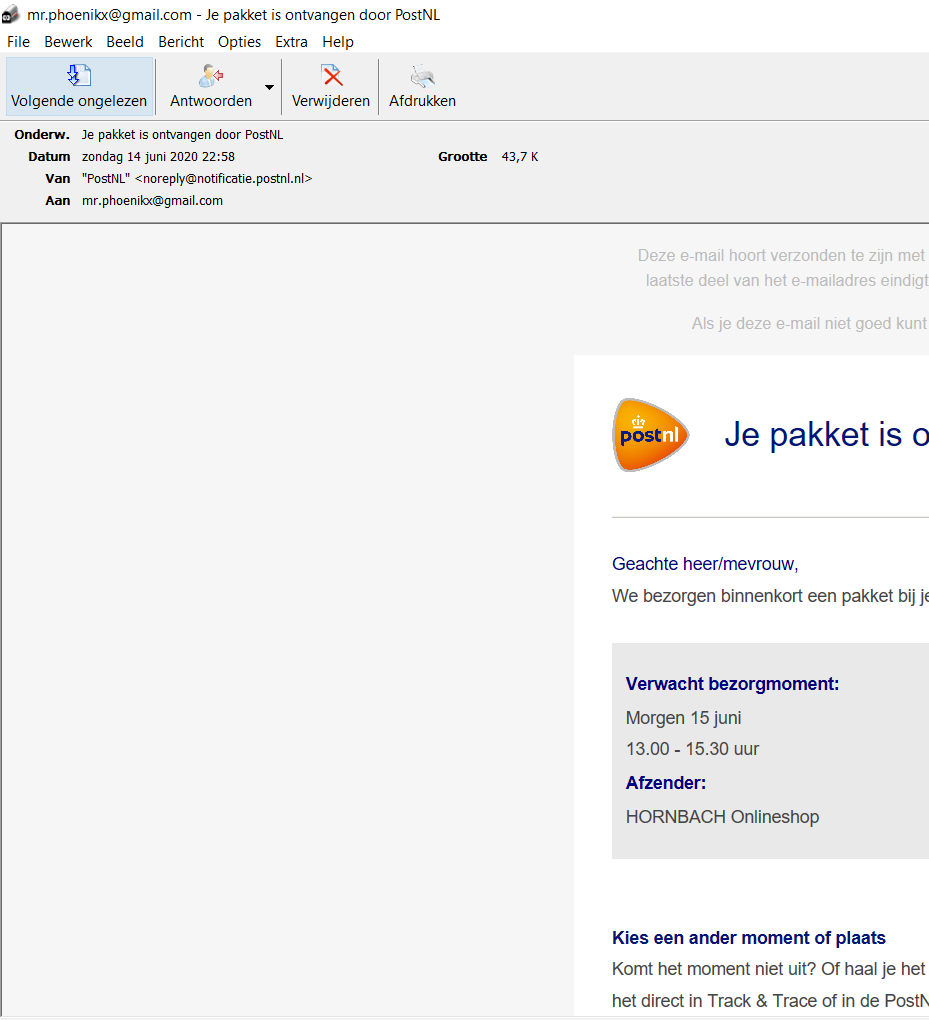Click the size value 43,7 K
The image size is (929, 1020).
tap(520, 157)
